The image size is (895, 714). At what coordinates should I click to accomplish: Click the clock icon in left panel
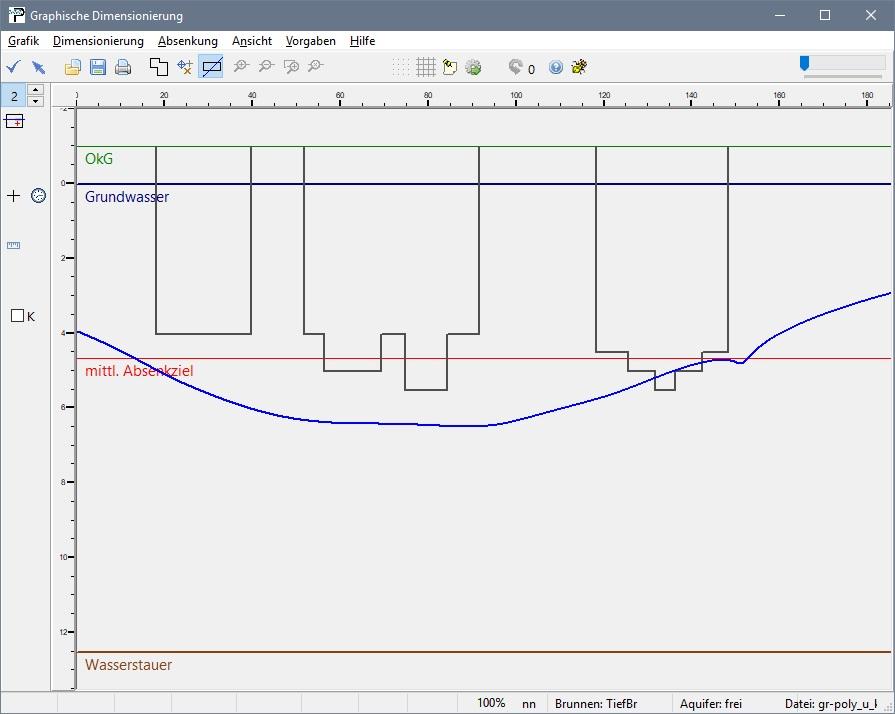tap(38, 195)
